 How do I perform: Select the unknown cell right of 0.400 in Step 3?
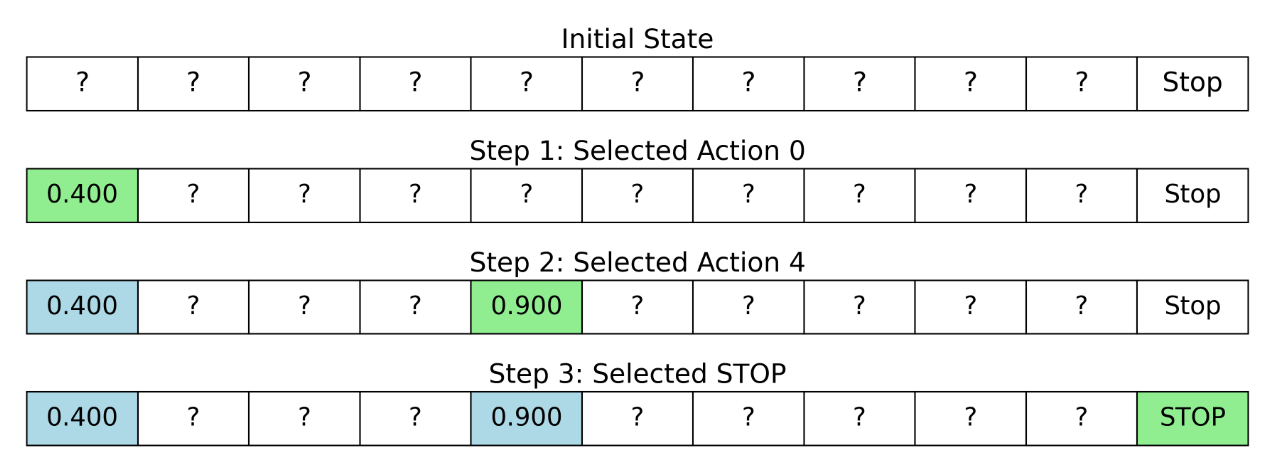(x=193, y=418)
